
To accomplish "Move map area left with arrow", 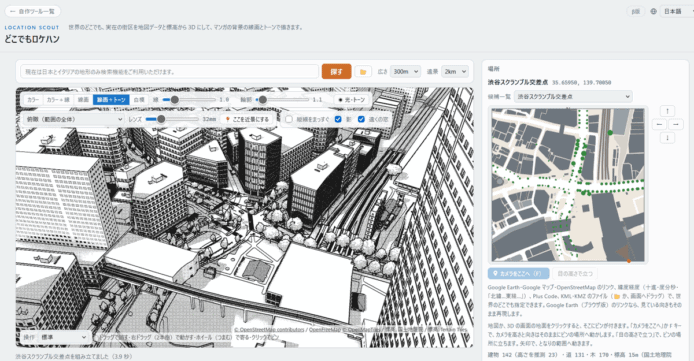I will pos(659,124).
